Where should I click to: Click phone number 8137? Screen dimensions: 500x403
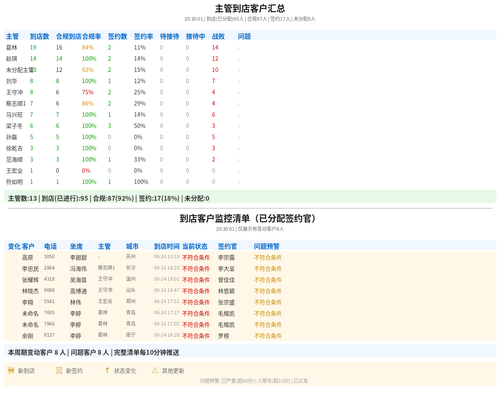point(49,335)
